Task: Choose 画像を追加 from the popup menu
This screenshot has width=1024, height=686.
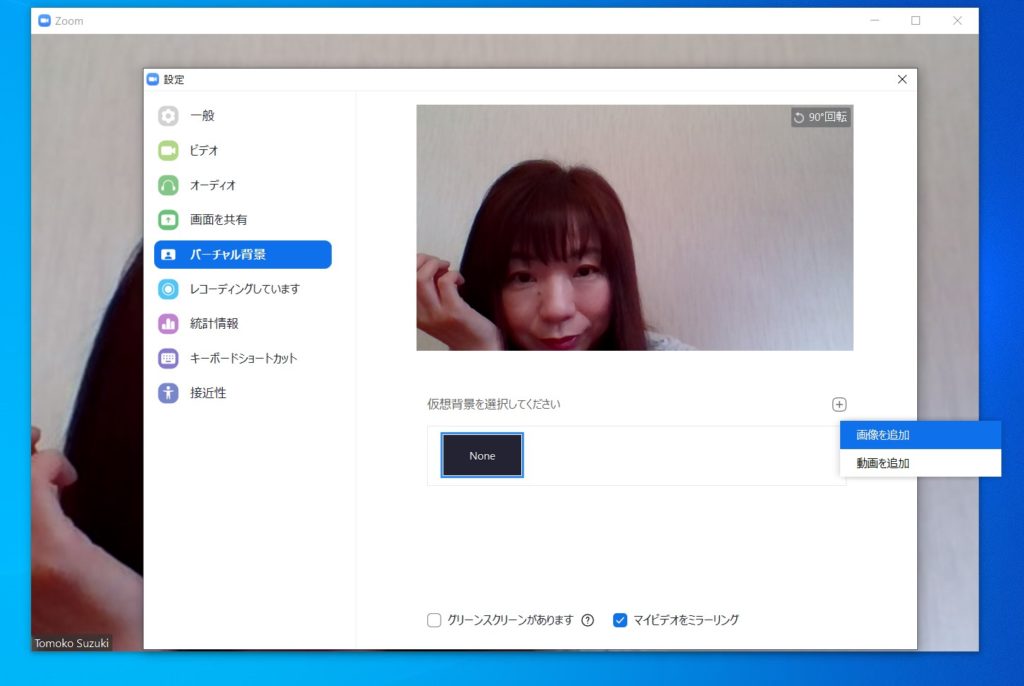Action: point(920,435)
